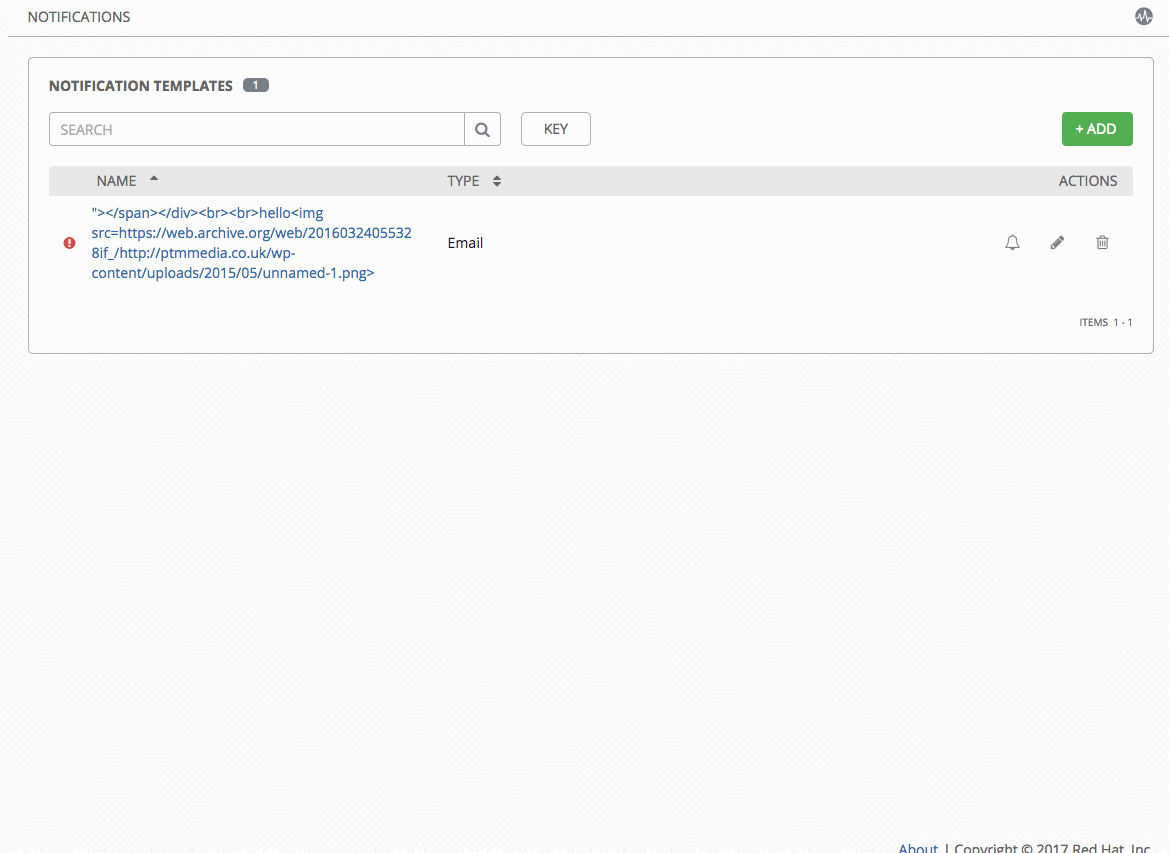
Task: Click the search magnifier icon
Action: coord(482,128)
